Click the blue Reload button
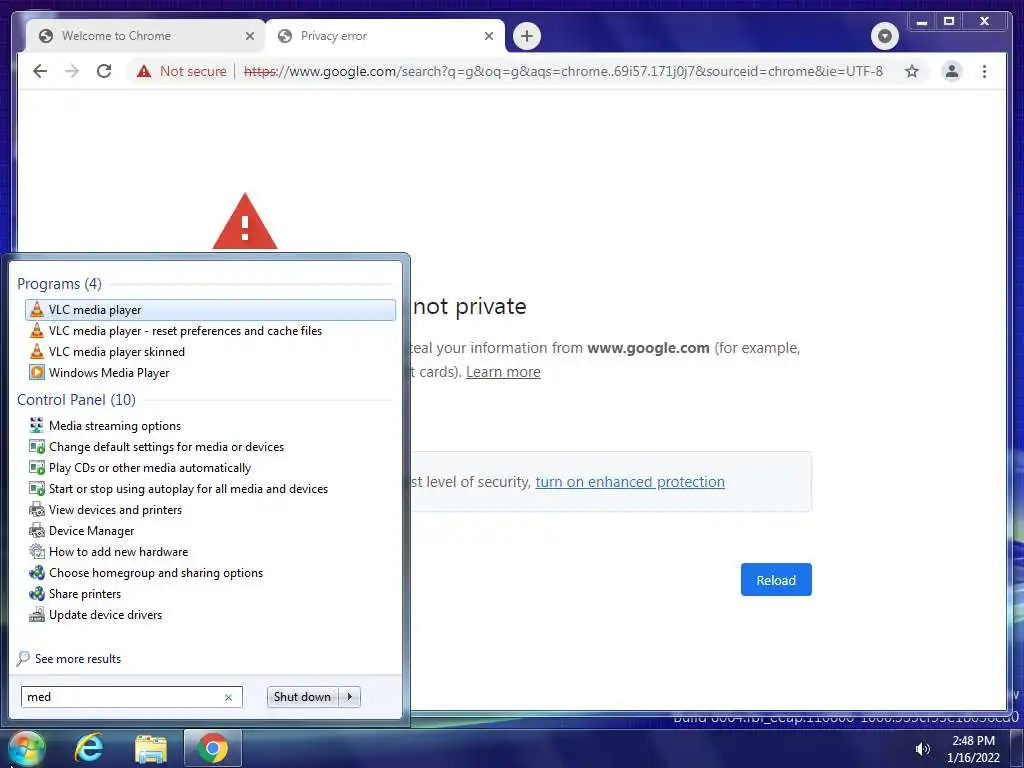Viewport: 1024px width, 768px height. (776, 580)
